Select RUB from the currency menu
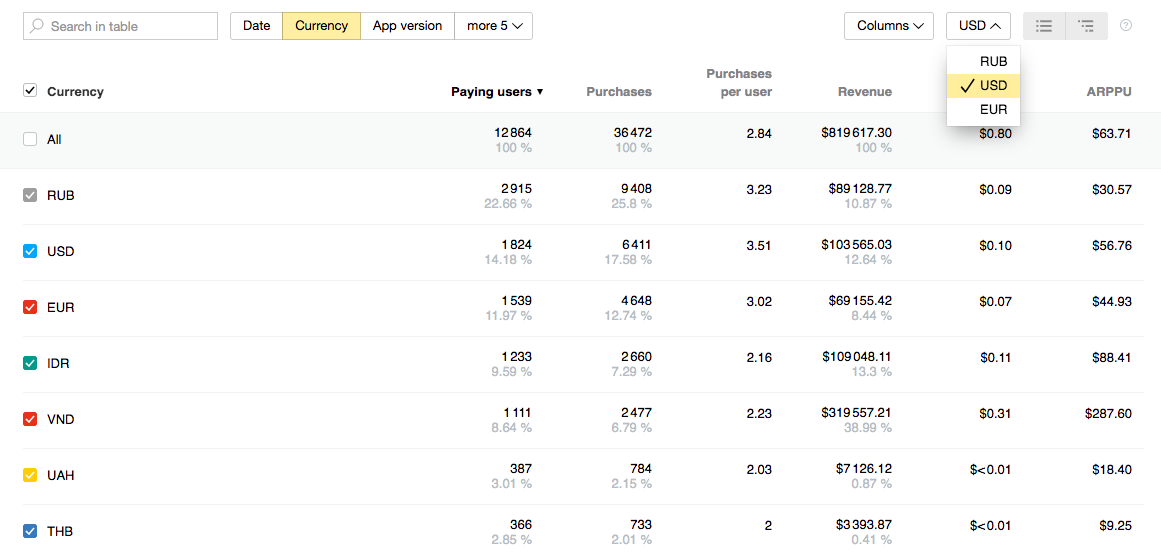Screen dimensions: 1161x560 pyautogui.click(x=993, y=62)
